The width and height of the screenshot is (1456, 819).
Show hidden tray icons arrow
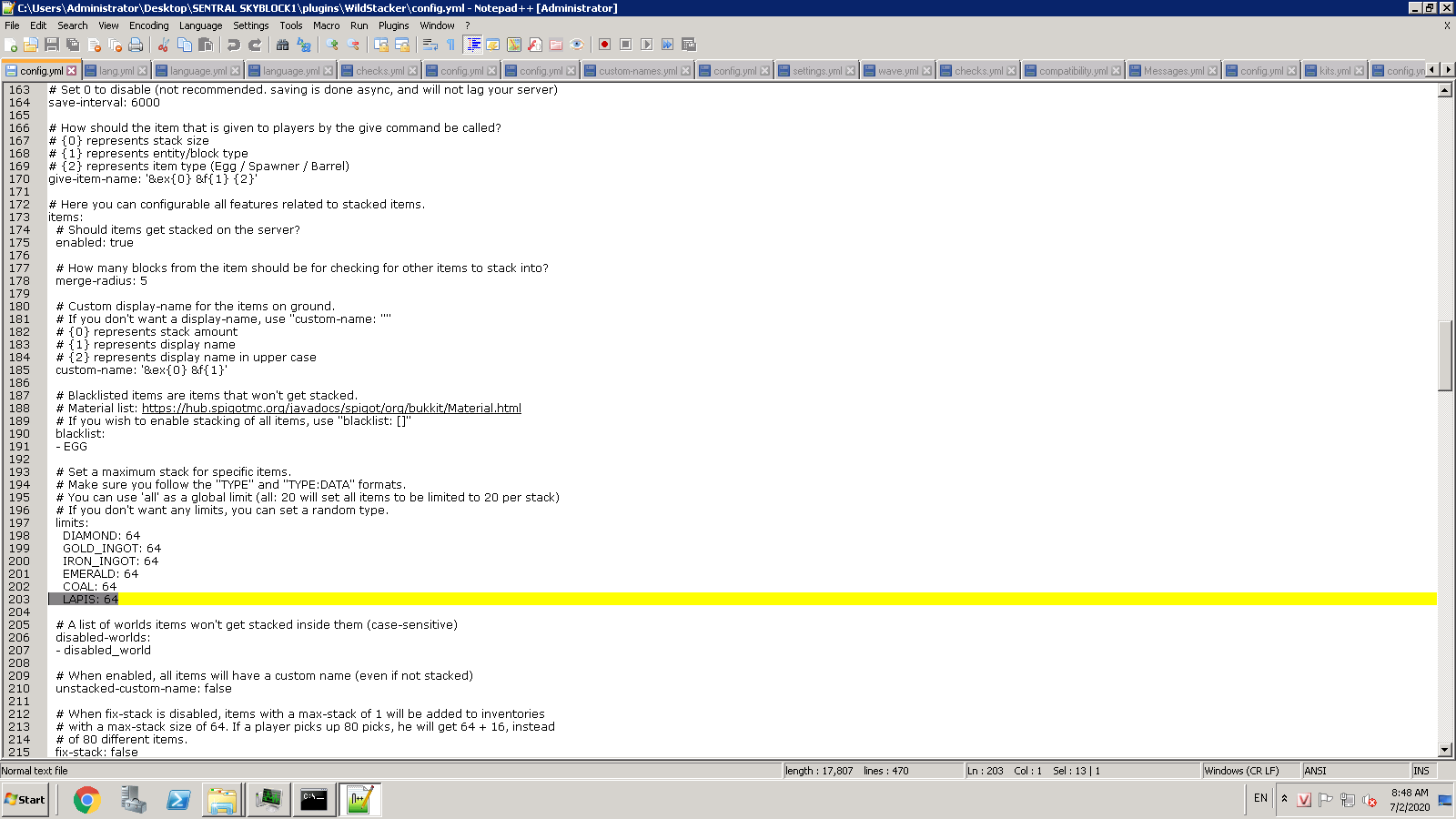tap(1284, 799)
